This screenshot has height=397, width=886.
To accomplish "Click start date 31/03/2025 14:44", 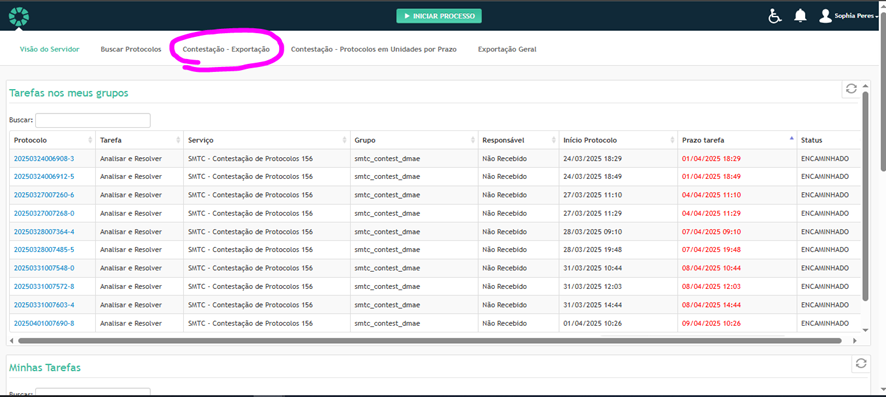I will pyautogui.click(x=593, y=305).
